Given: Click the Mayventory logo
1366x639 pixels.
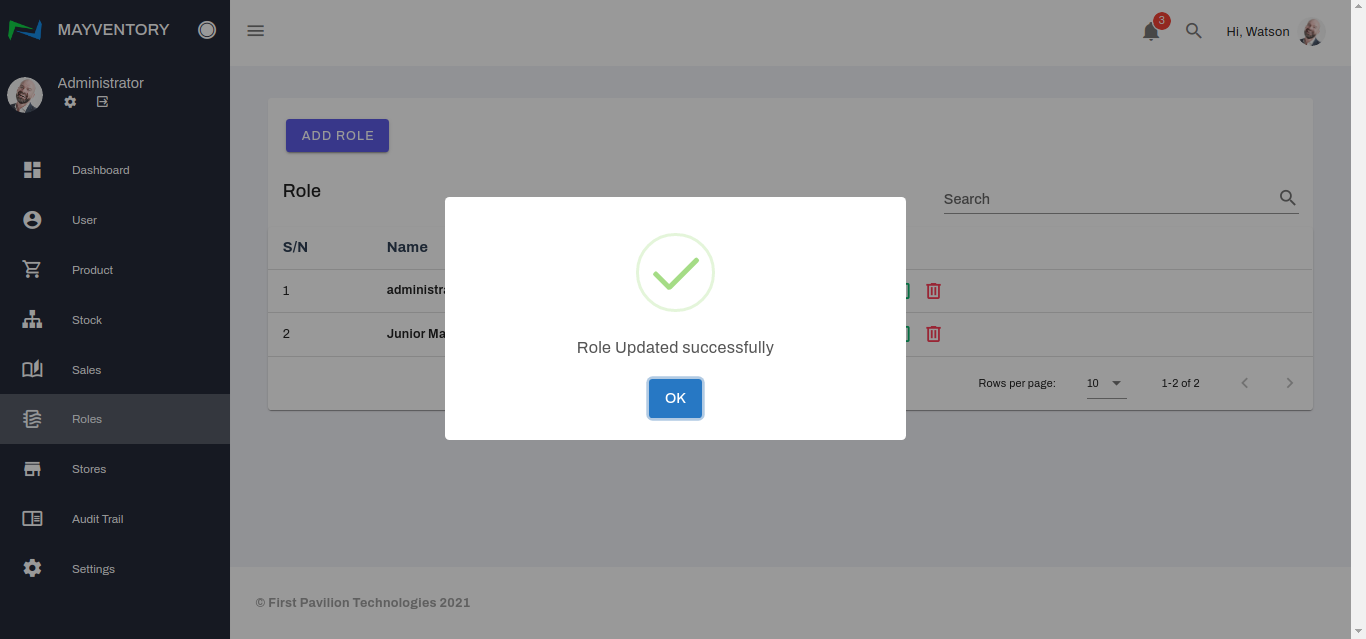Looking at the screenshot, I should click(25, 30).
